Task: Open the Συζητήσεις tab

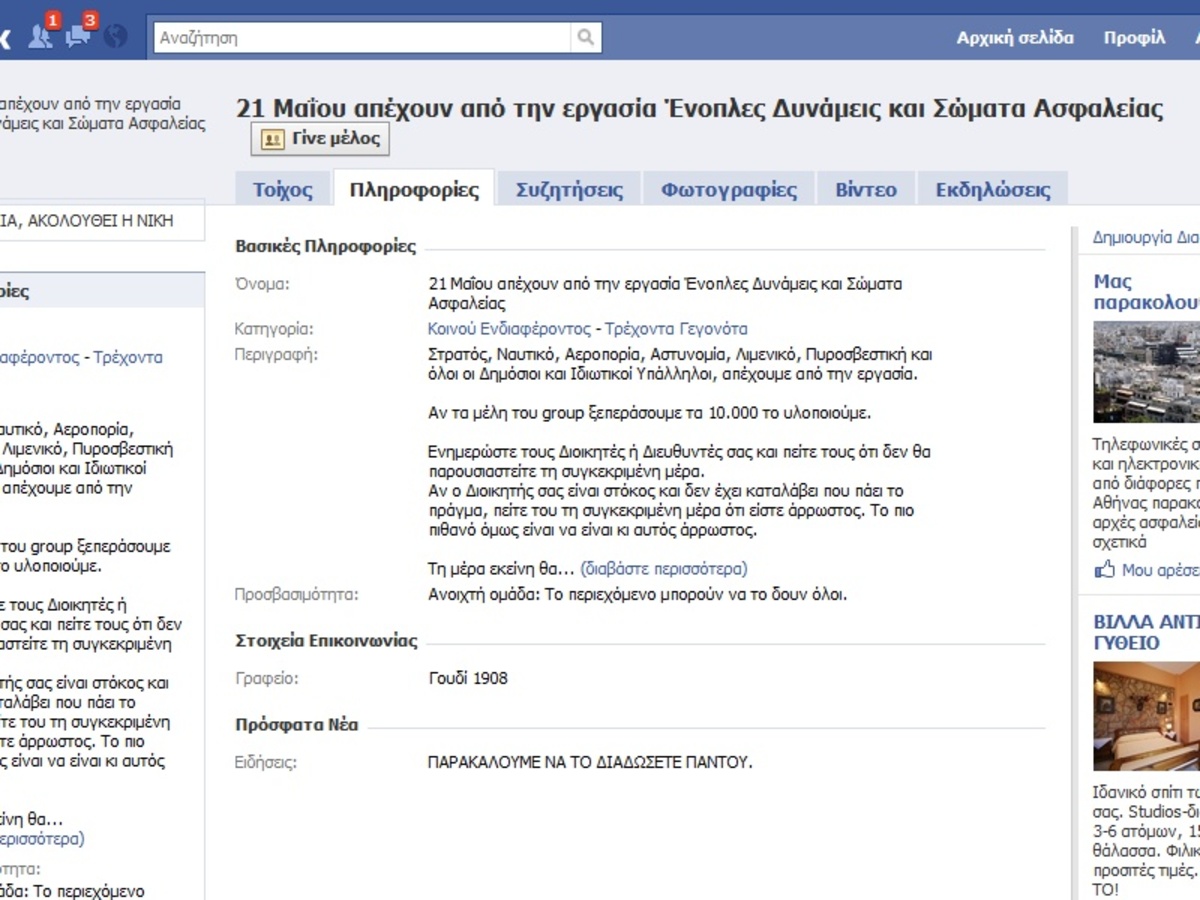Action: click(569, 190)
